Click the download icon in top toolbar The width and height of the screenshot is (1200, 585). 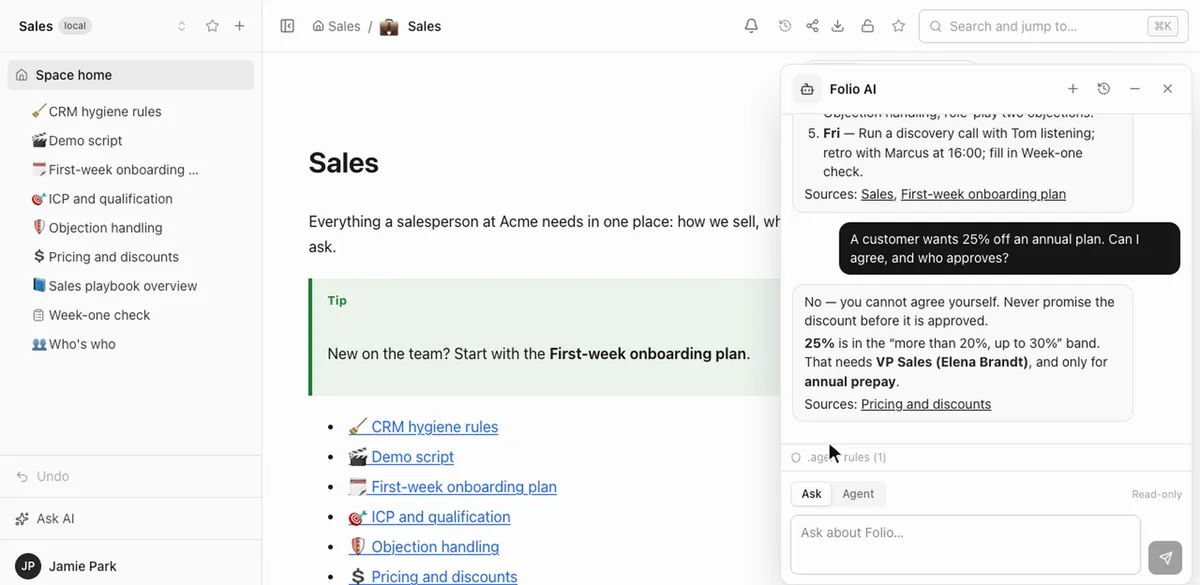click(x=839, y=26)
